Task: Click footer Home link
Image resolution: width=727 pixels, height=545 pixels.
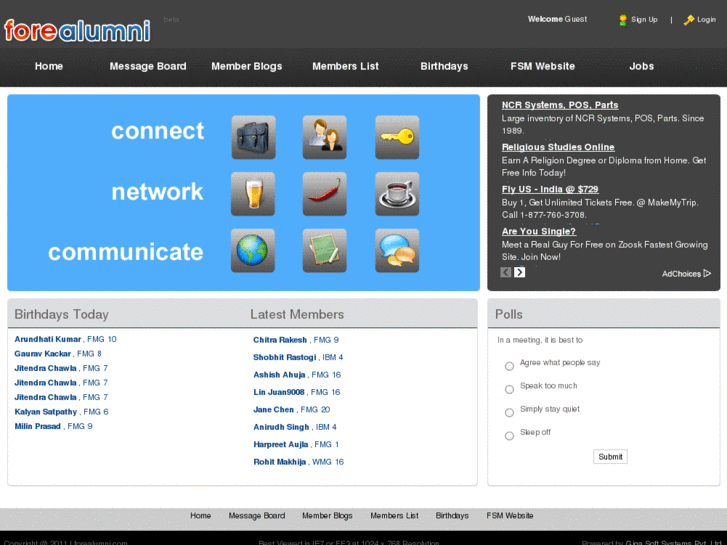Action: coord(200,516)
